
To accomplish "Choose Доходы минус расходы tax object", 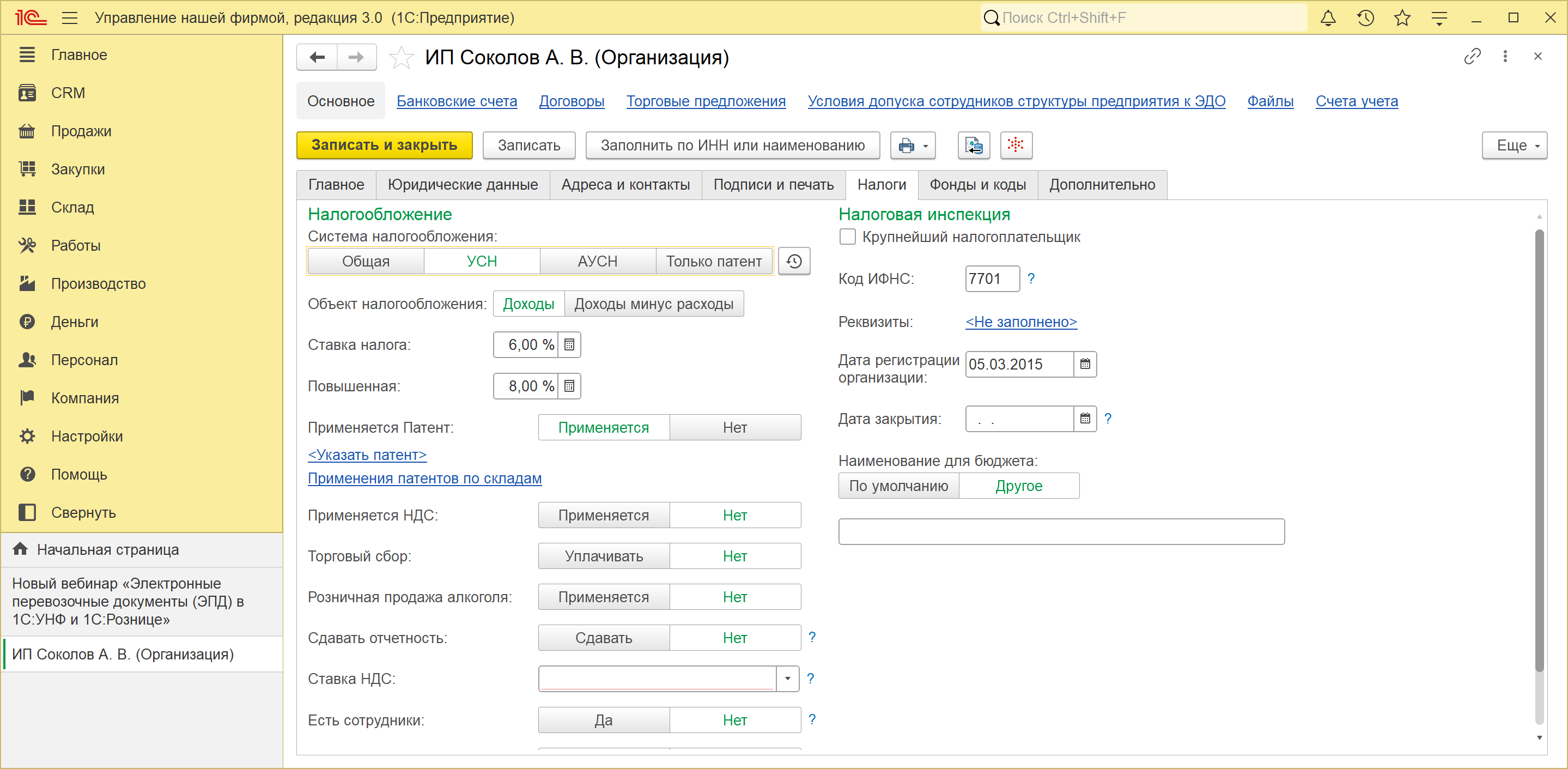I will coord(654,304).
